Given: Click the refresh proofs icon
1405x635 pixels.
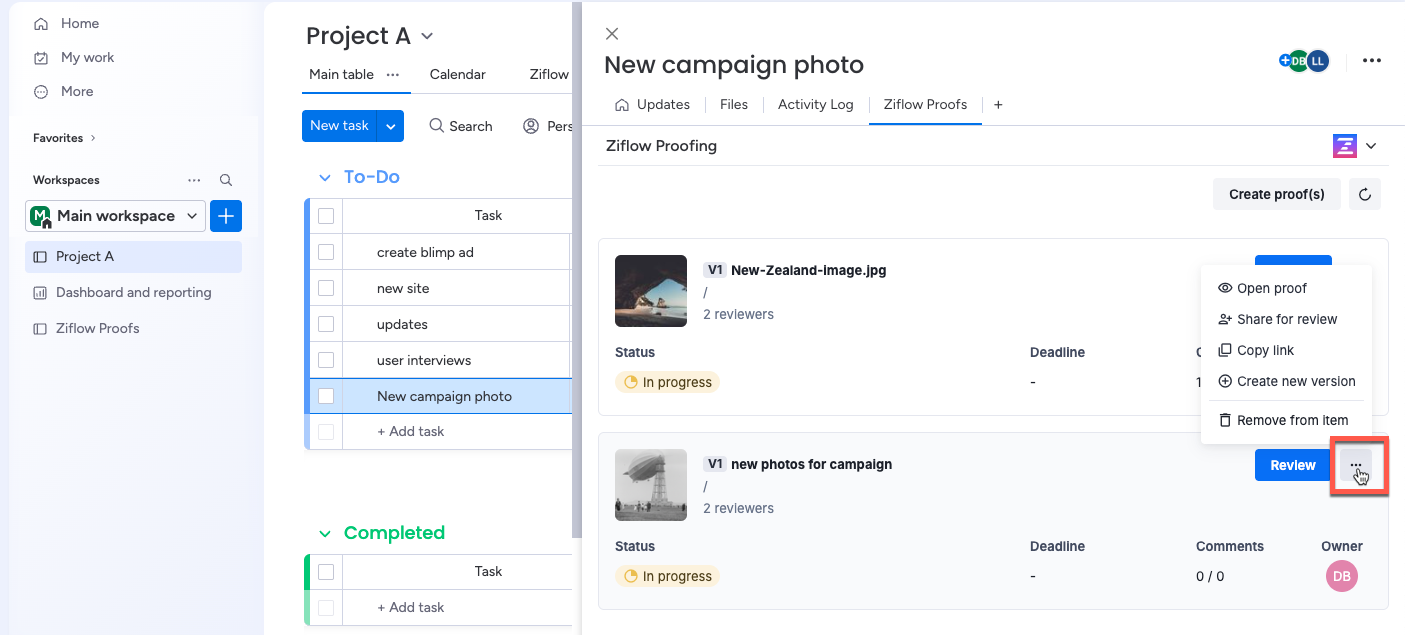Looking at the screenshot, I should tap(1365, 194).
